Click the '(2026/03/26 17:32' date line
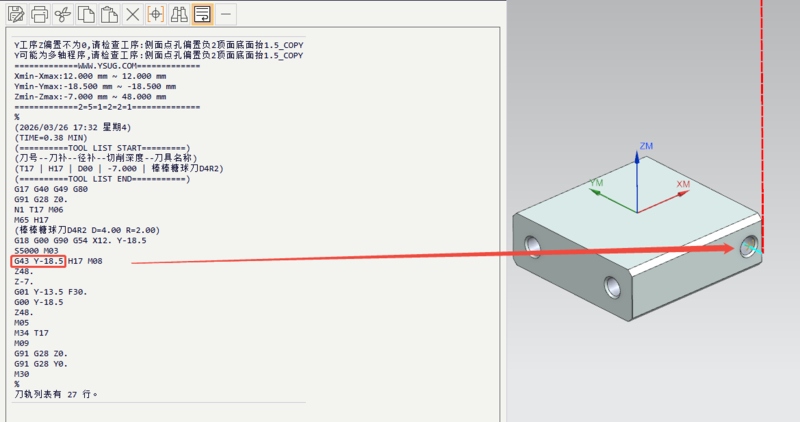 point(72,128)
